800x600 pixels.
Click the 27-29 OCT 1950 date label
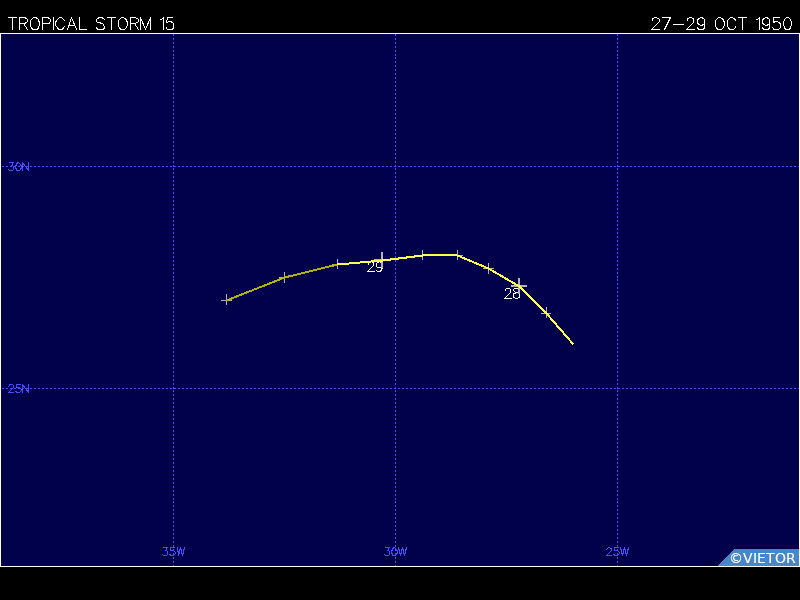tap(721, 24)
